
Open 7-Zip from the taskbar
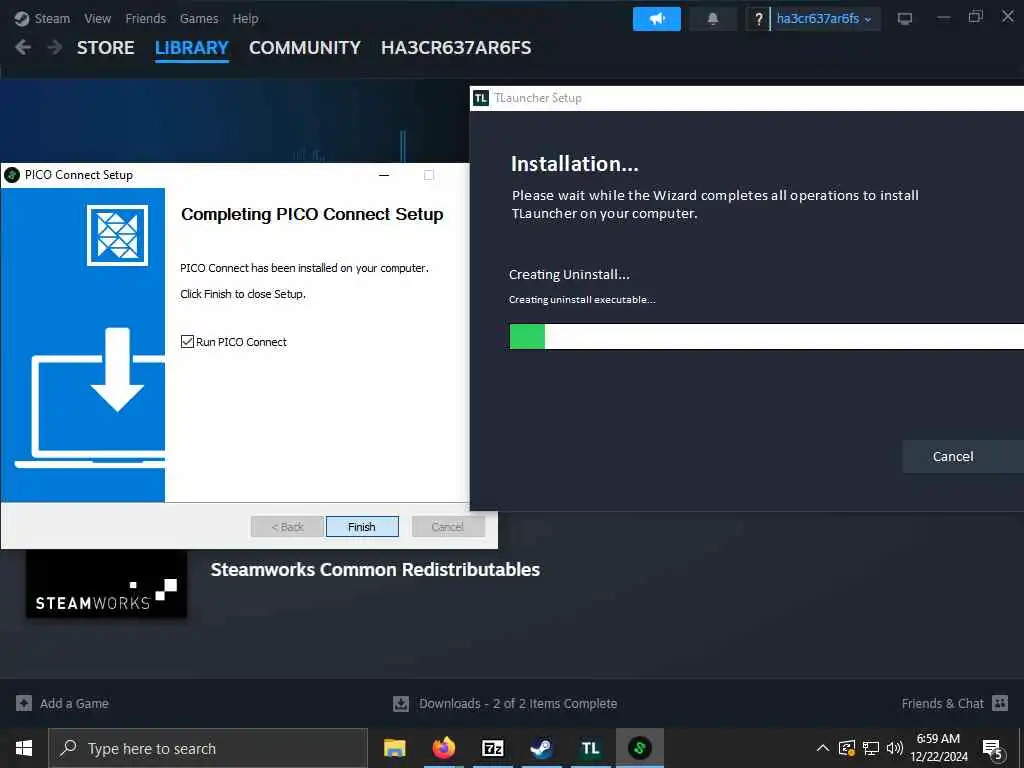pos(492,748)
